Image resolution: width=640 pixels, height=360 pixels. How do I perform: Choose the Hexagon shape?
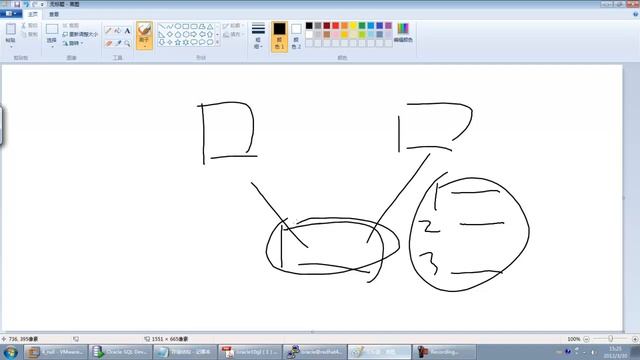186,34
